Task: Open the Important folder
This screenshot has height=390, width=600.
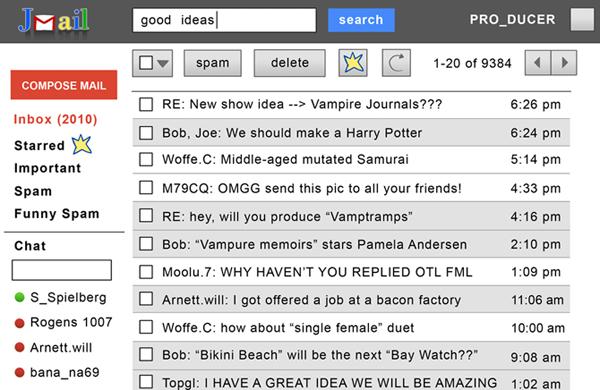Action: coord(47,168)
